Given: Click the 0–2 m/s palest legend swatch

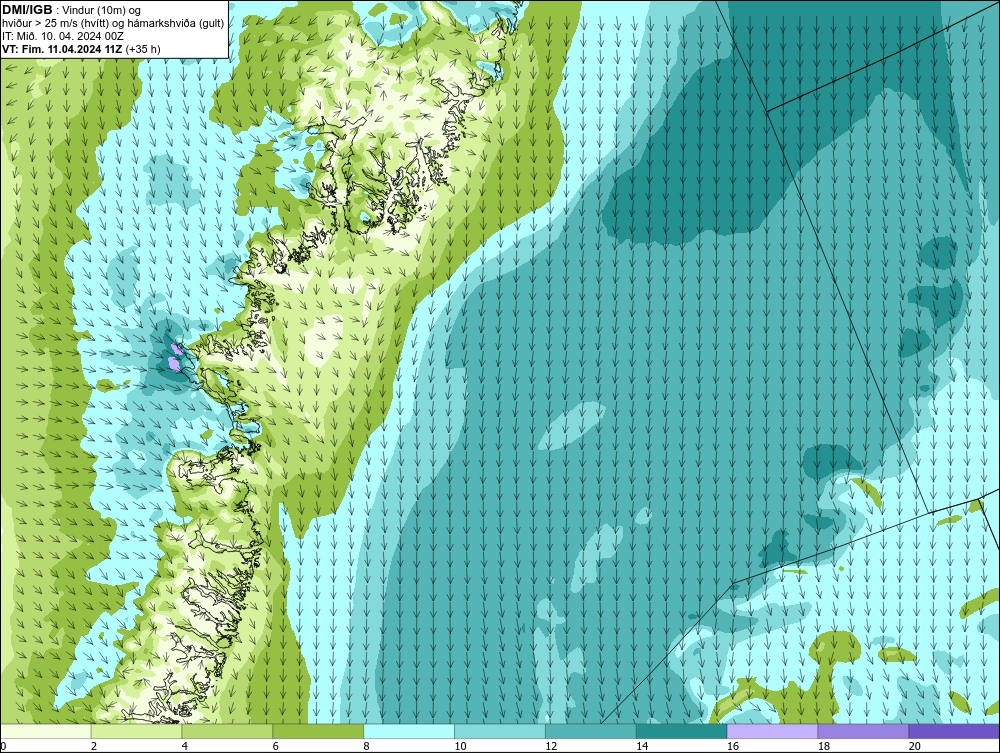Looking at the screenshot, I should click(x=46, y=731).
